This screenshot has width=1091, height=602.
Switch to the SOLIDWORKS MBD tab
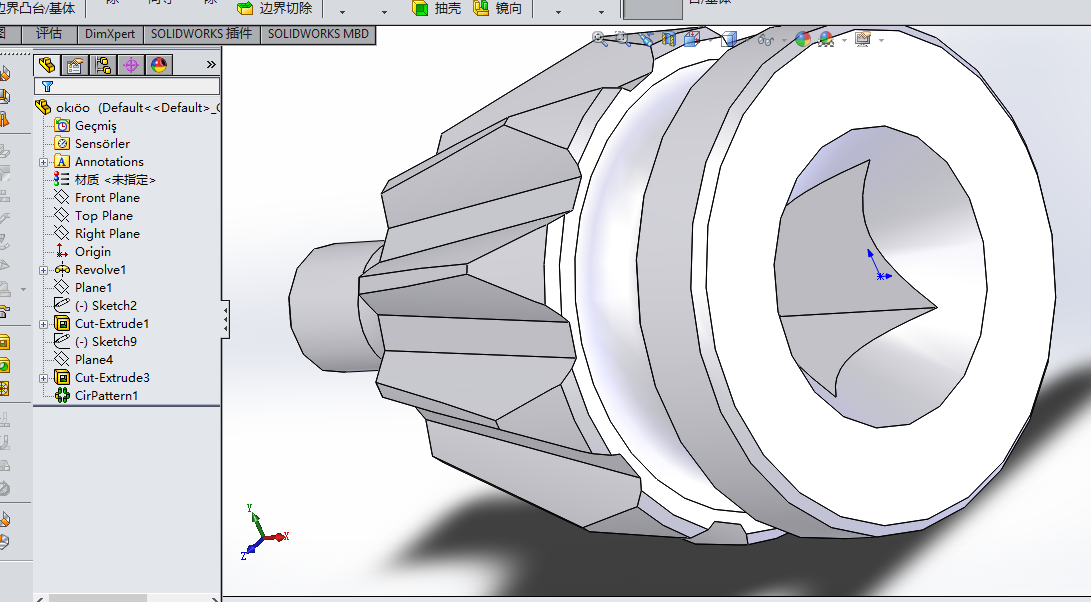[x=318, y=34]
